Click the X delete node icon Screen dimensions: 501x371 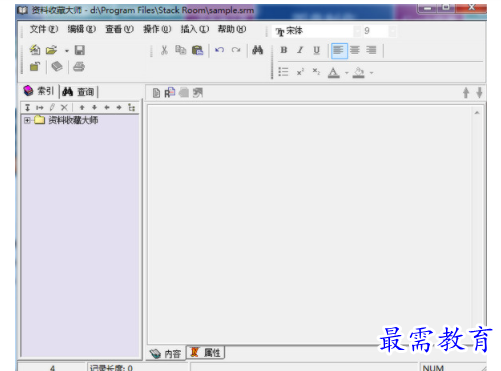coord(64,107)
